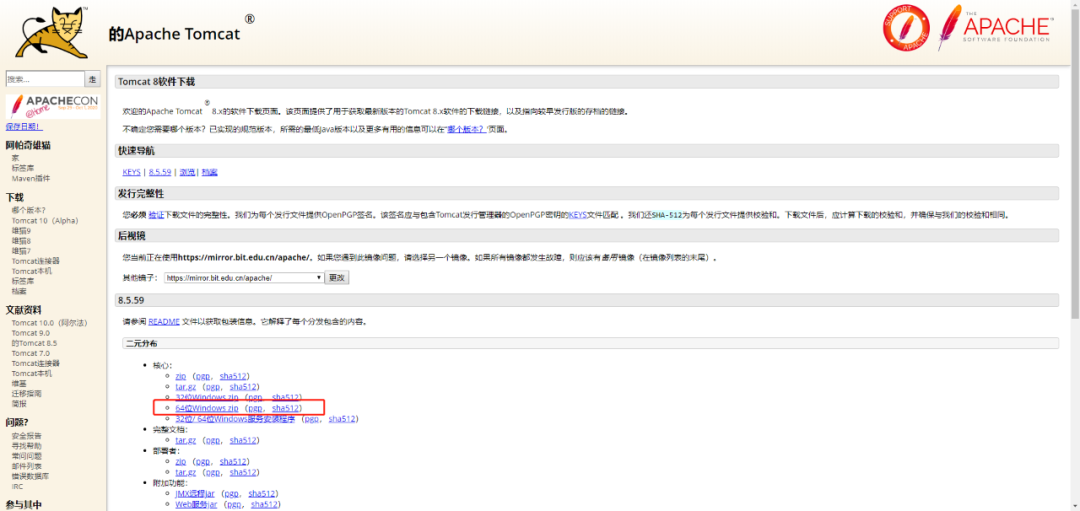Open the Tomcat 10 (Alpha) download link

[45, 220]
